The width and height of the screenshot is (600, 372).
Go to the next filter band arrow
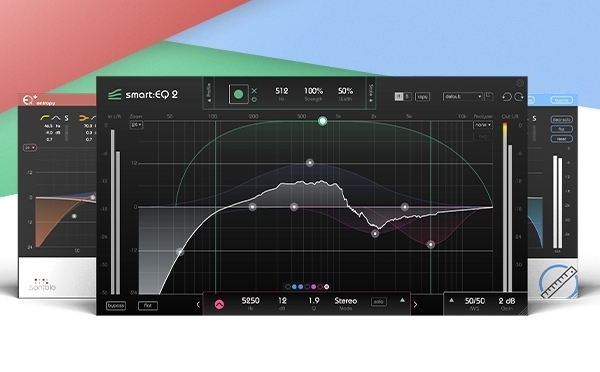(416, 305)
